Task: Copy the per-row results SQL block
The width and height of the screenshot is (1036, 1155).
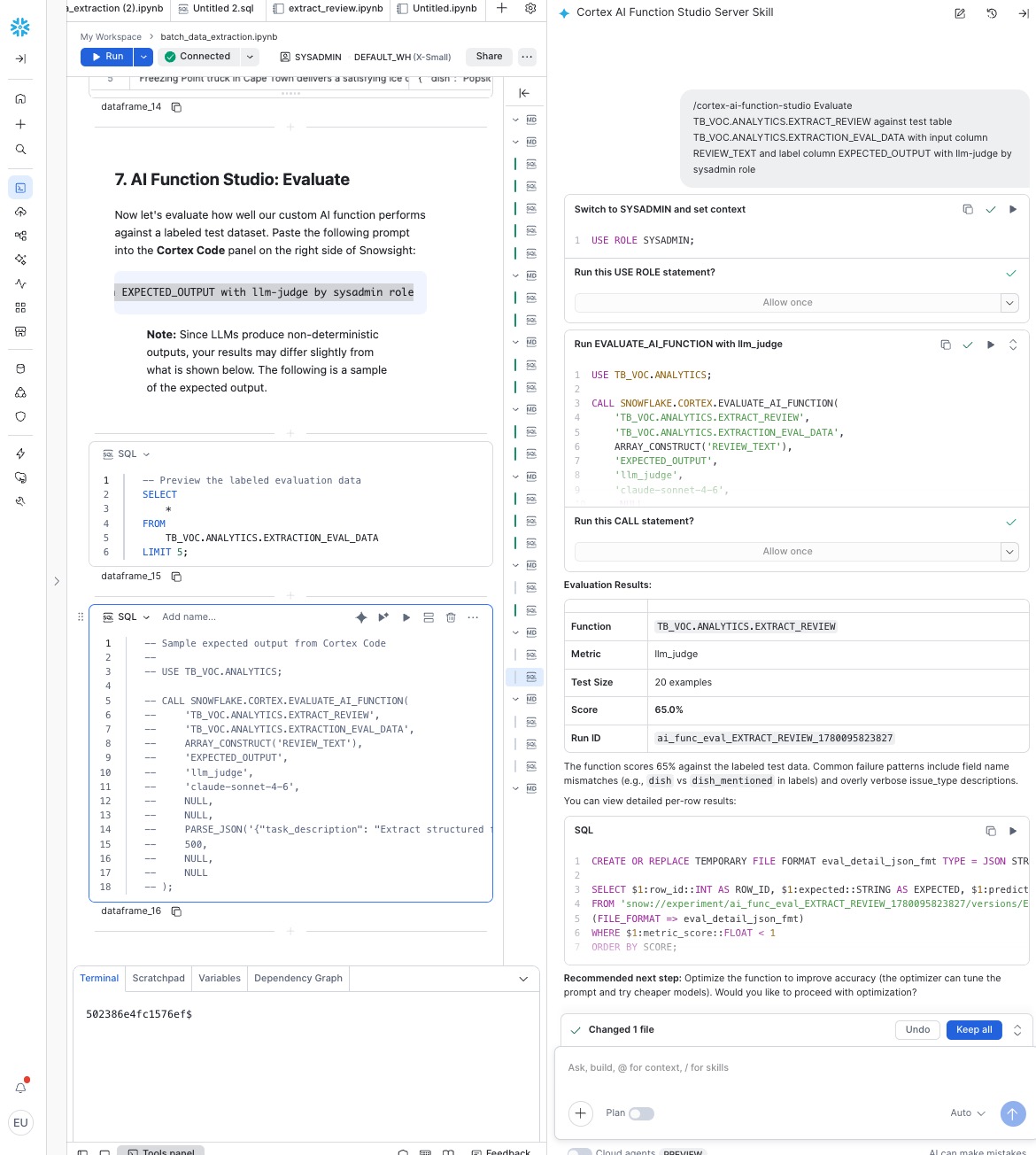Action: point(991,831)
